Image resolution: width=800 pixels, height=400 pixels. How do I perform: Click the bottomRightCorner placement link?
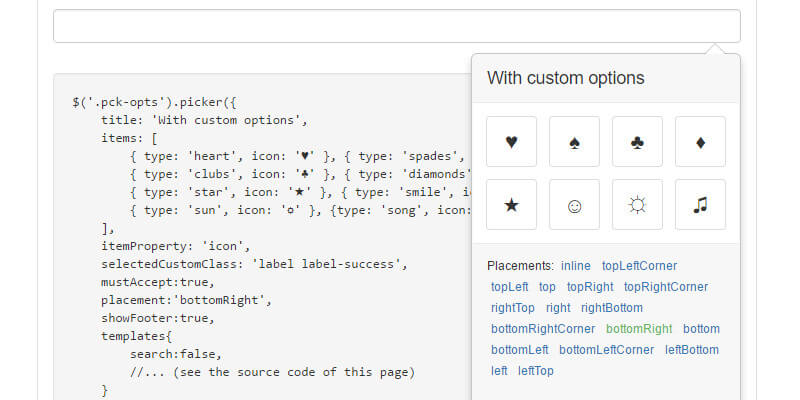(x=543, y=329)
